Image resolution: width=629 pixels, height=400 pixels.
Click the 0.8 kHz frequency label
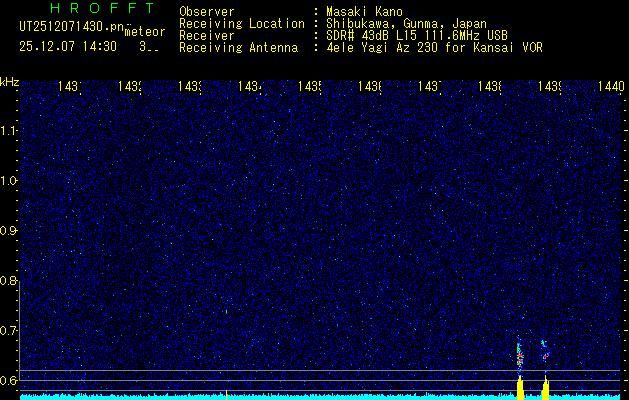[8, 281]
